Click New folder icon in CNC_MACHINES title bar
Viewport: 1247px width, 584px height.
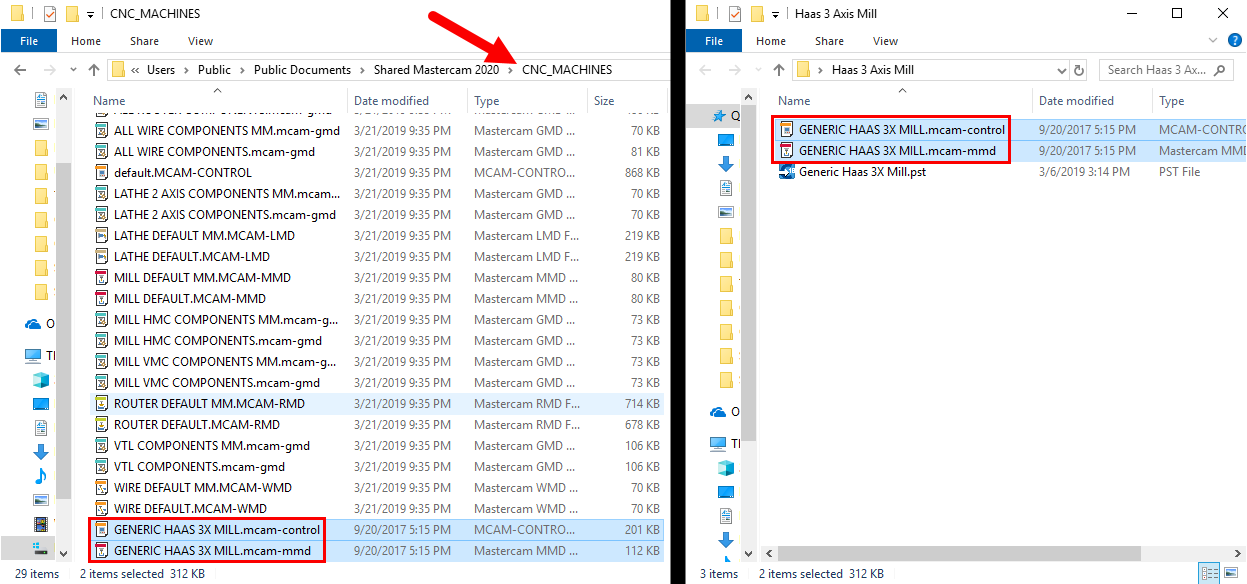(72, 14)
